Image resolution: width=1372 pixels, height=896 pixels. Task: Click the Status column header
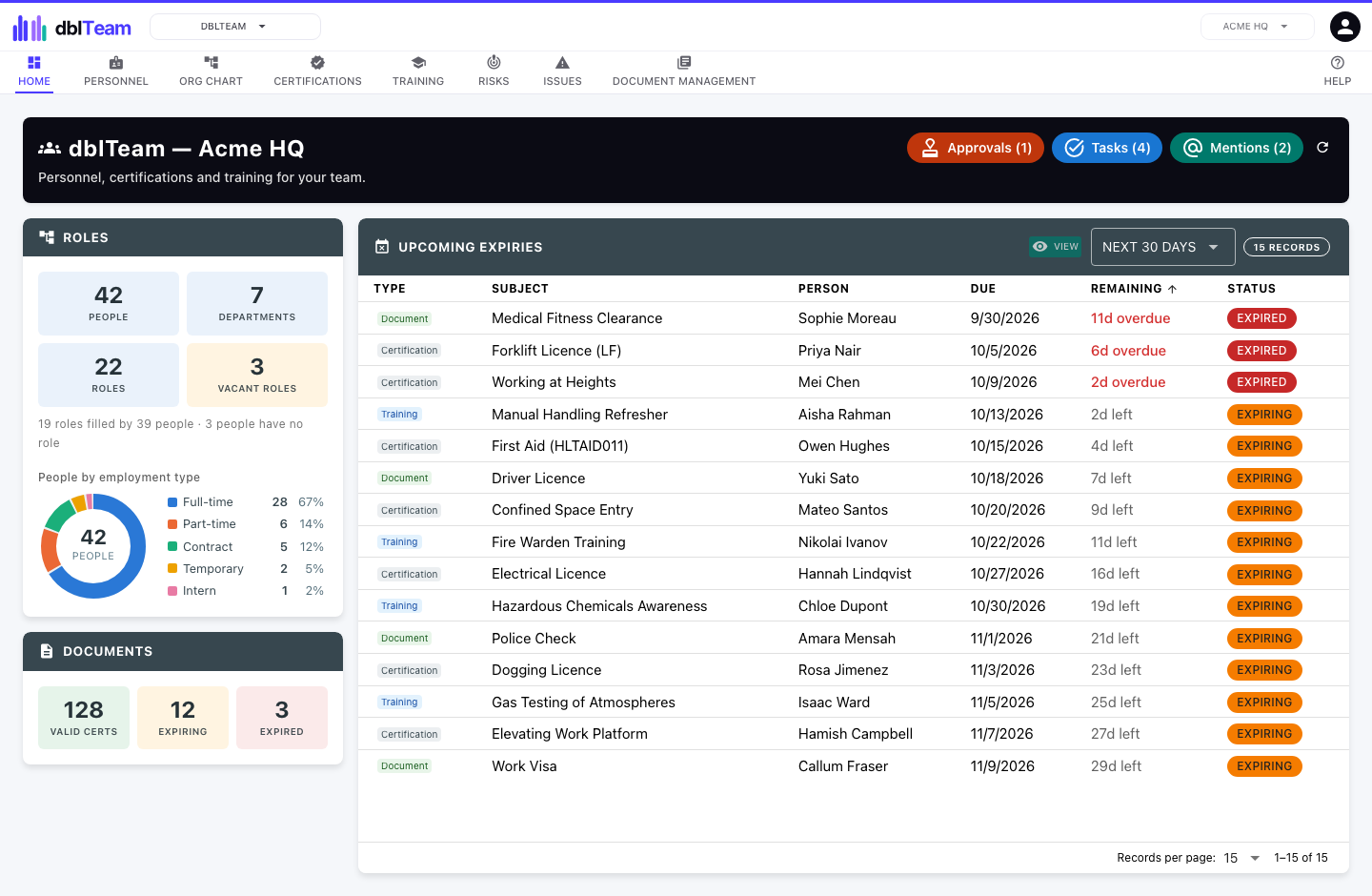pos(1251,289)
